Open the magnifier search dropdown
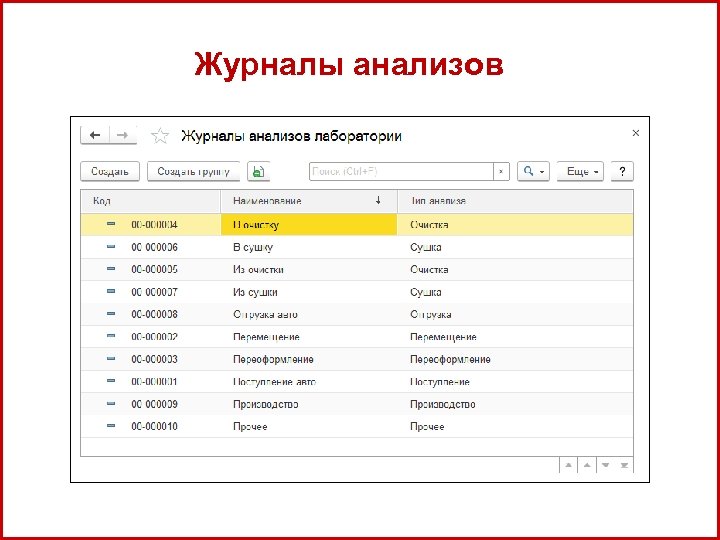The width and height of the screenshot is (720, 540). tap(533, 171)
